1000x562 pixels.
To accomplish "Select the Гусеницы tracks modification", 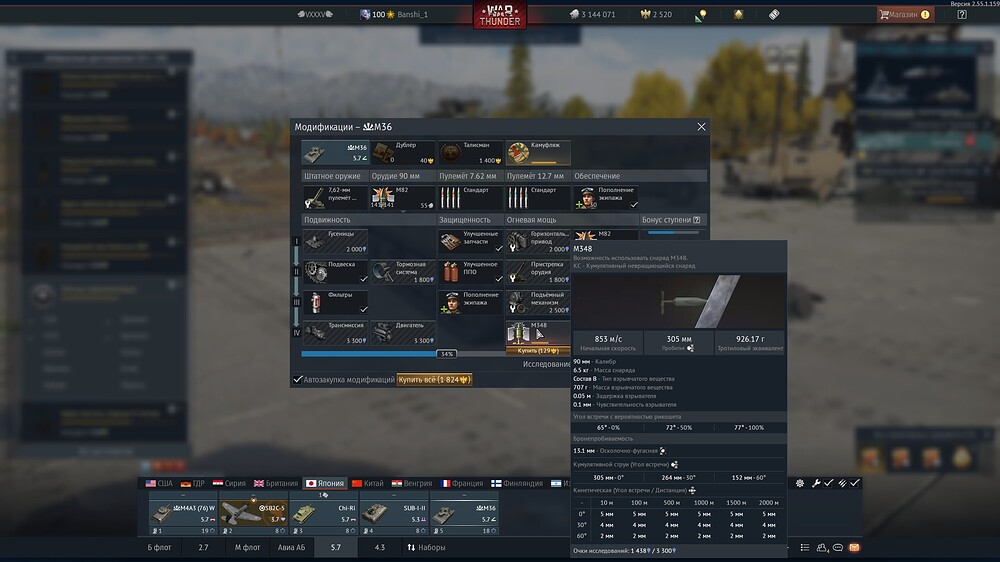I will (335, 242).
